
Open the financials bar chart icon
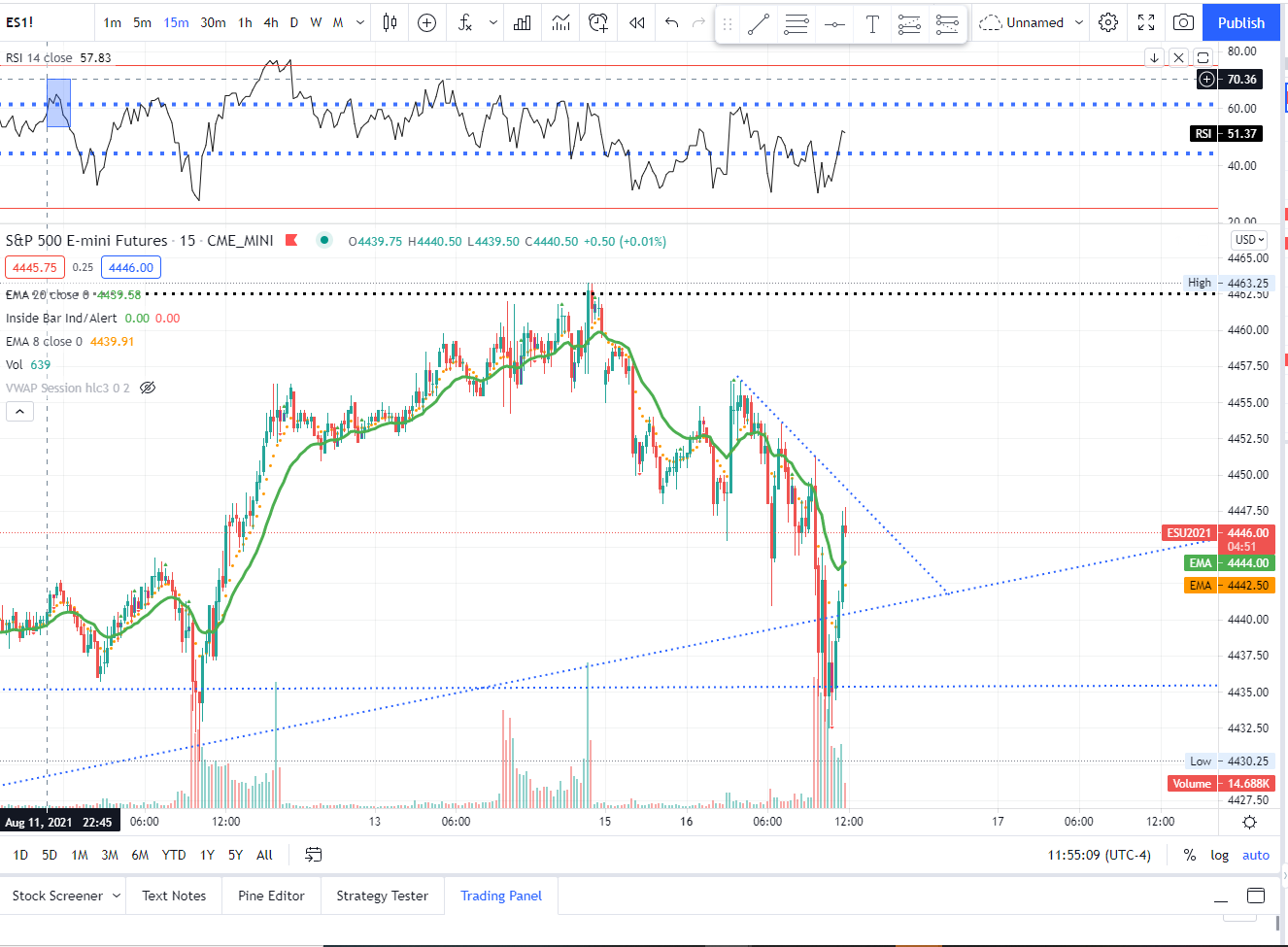(x=523, y=22)
